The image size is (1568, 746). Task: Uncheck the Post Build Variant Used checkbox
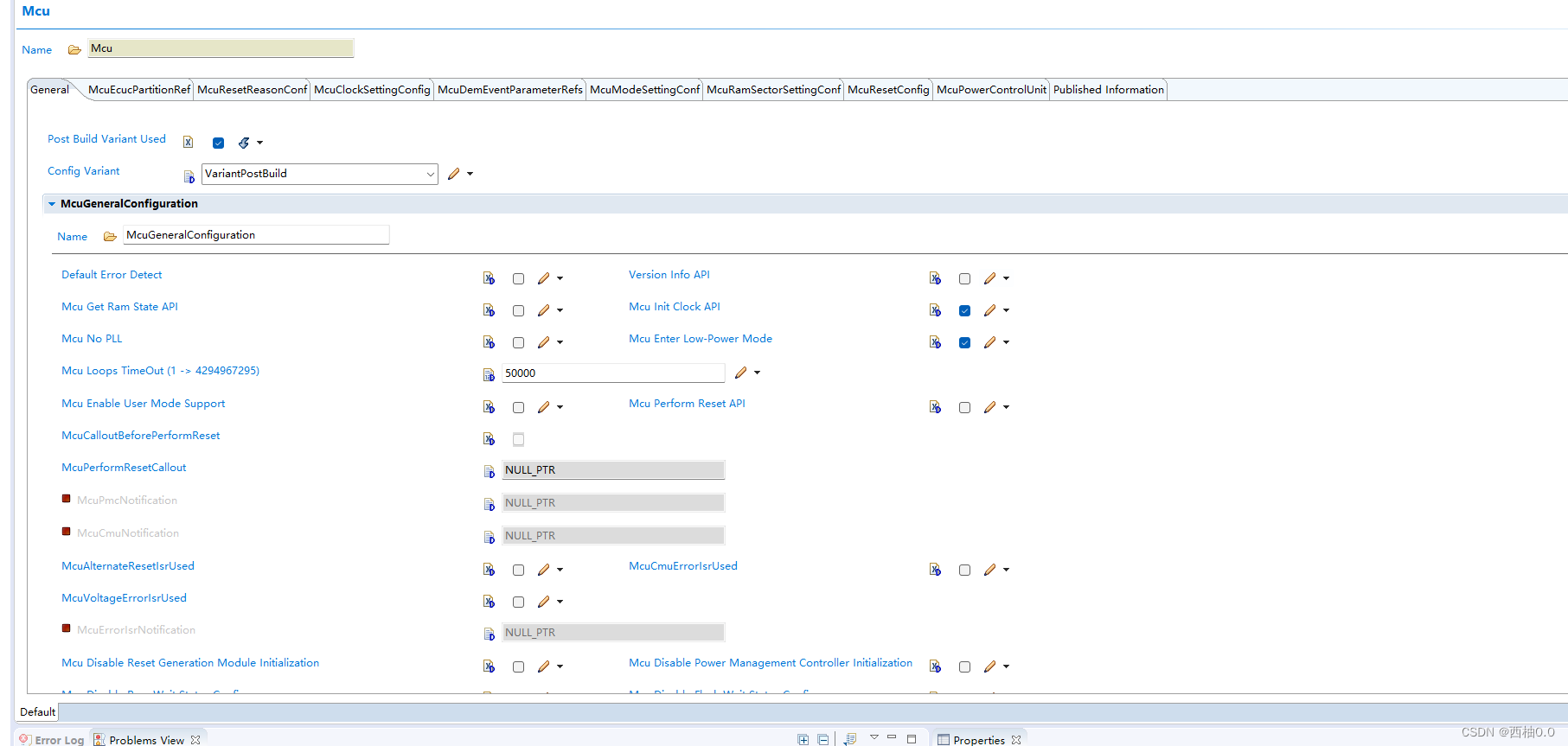tap(218, 143)
